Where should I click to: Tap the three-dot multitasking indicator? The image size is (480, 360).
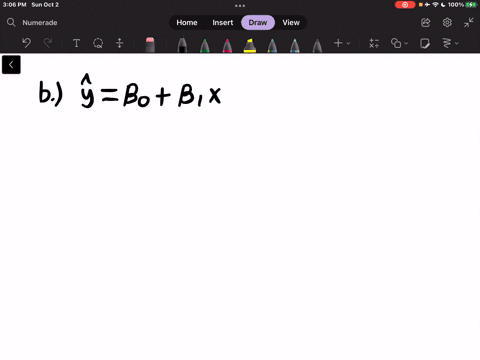240,6
